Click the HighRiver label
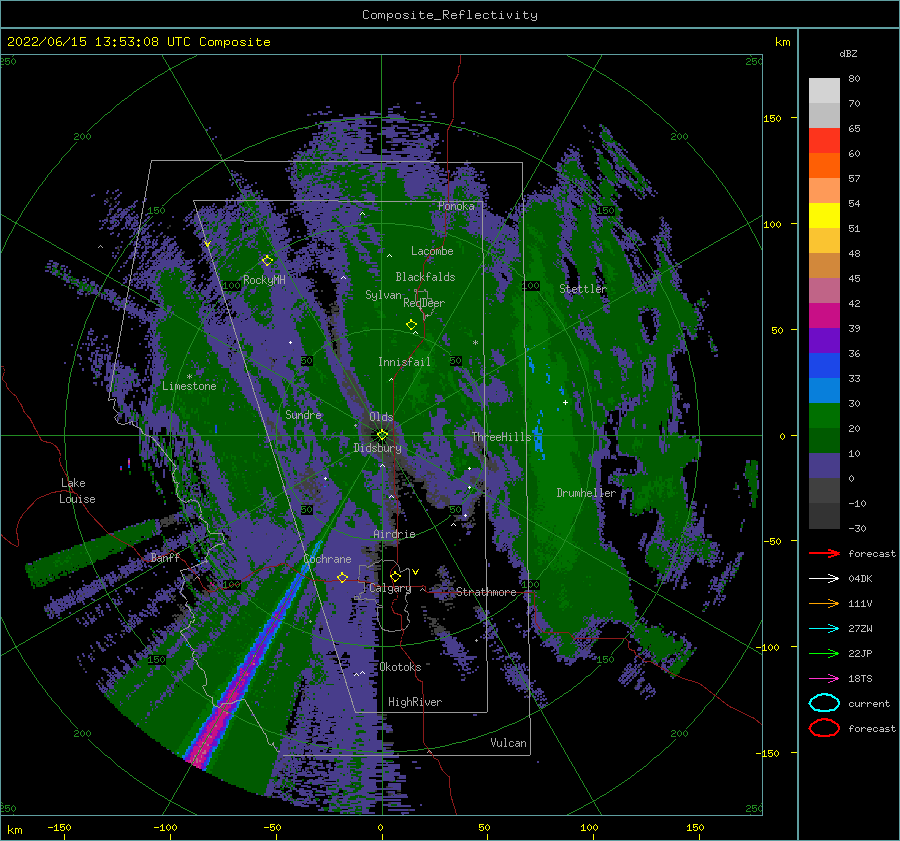 [414, 702]
